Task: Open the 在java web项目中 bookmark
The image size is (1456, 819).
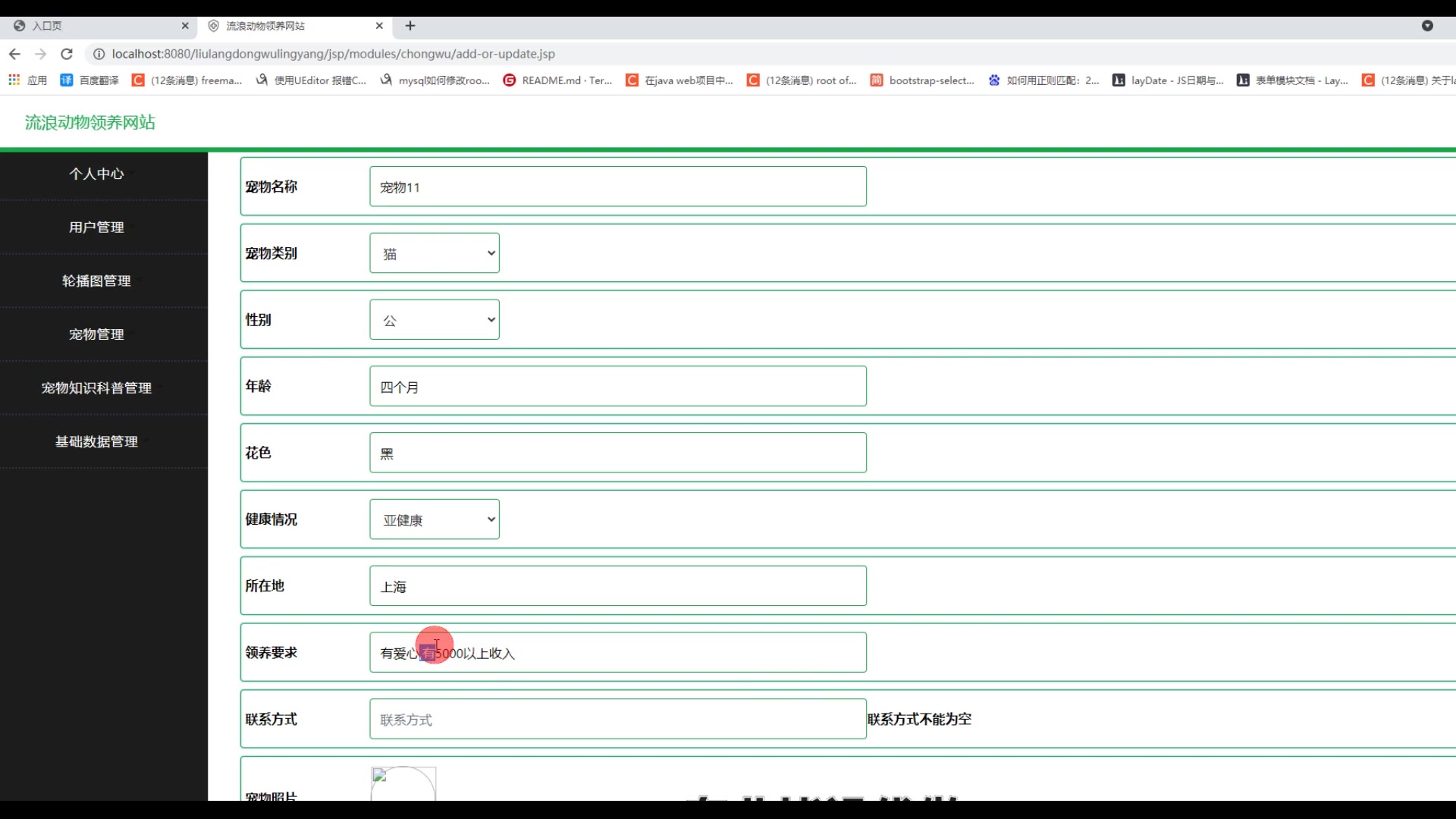Action: point(680,80)
